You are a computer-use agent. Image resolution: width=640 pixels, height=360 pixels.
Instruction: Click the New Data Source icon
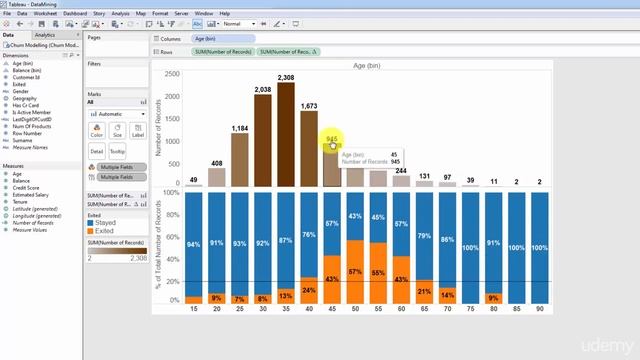click(x=56, y=24)
